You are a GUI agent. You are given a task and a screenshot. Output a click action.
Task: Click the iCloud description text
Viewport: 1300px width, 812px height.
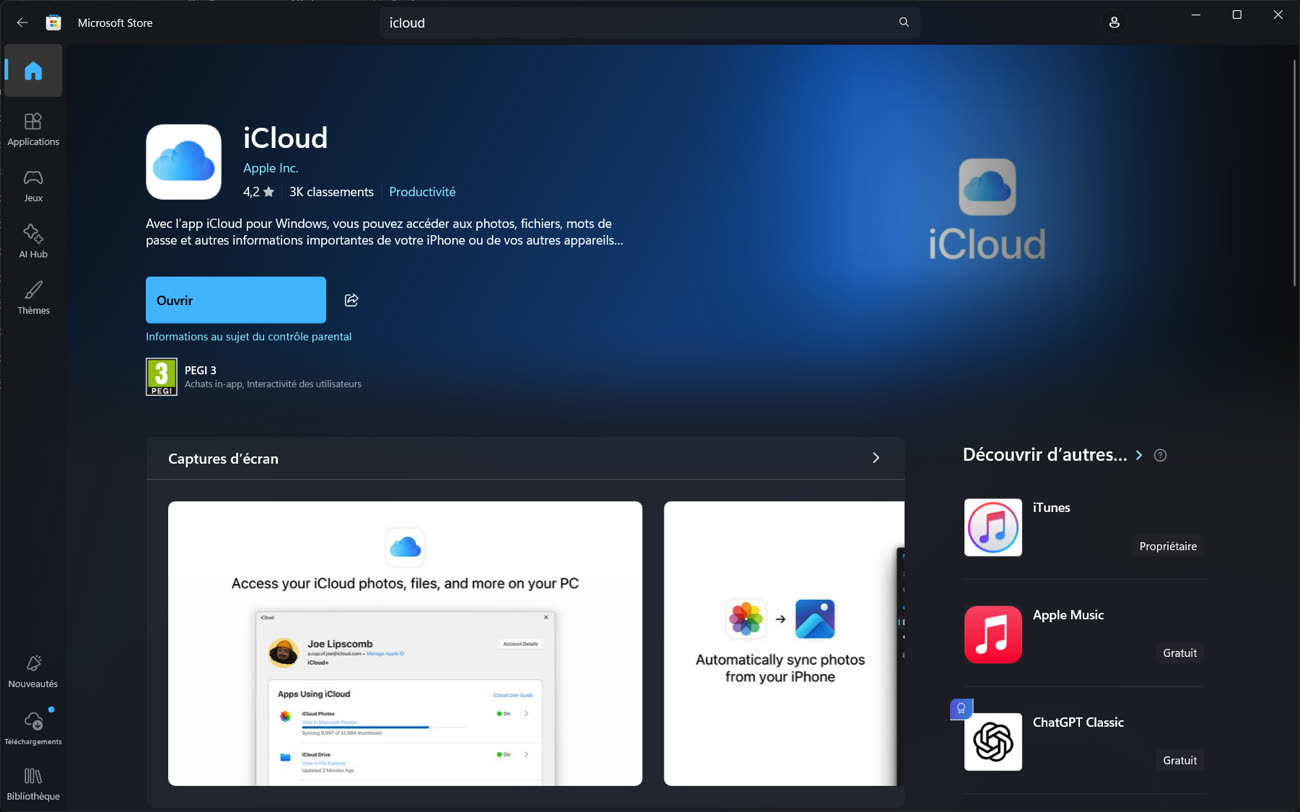385,232
